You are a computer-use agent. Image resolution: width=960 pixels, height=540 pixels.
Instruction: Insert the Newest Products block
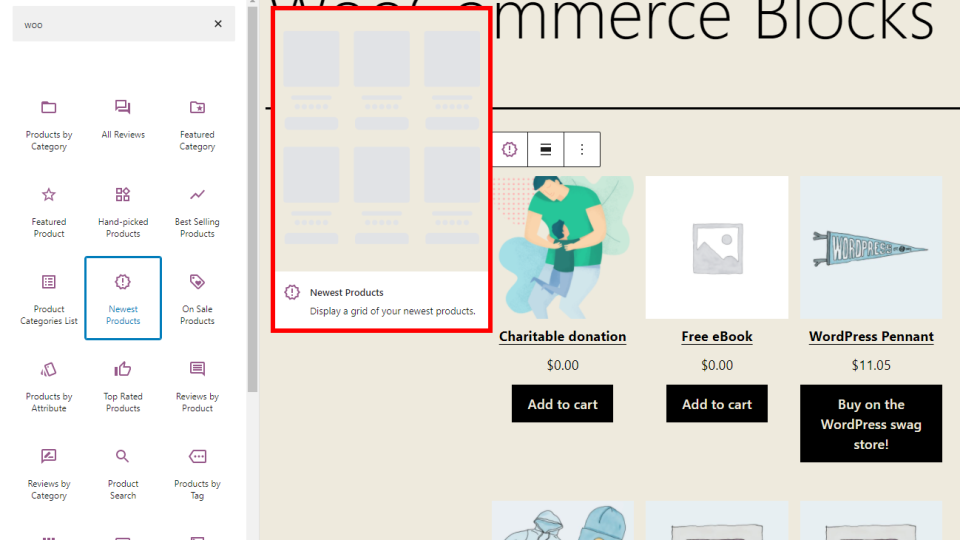[x=123, y=299]
